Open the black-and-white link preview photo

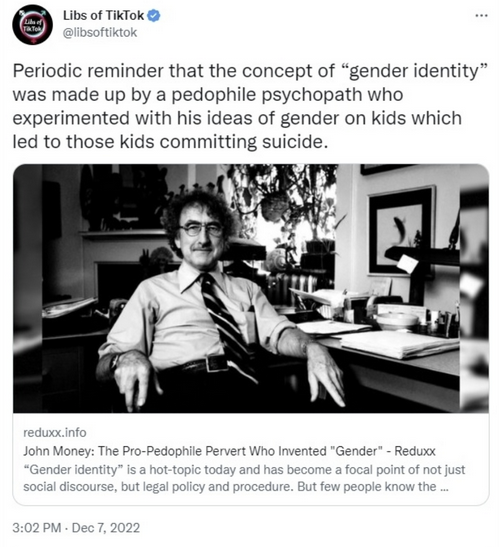251,289
